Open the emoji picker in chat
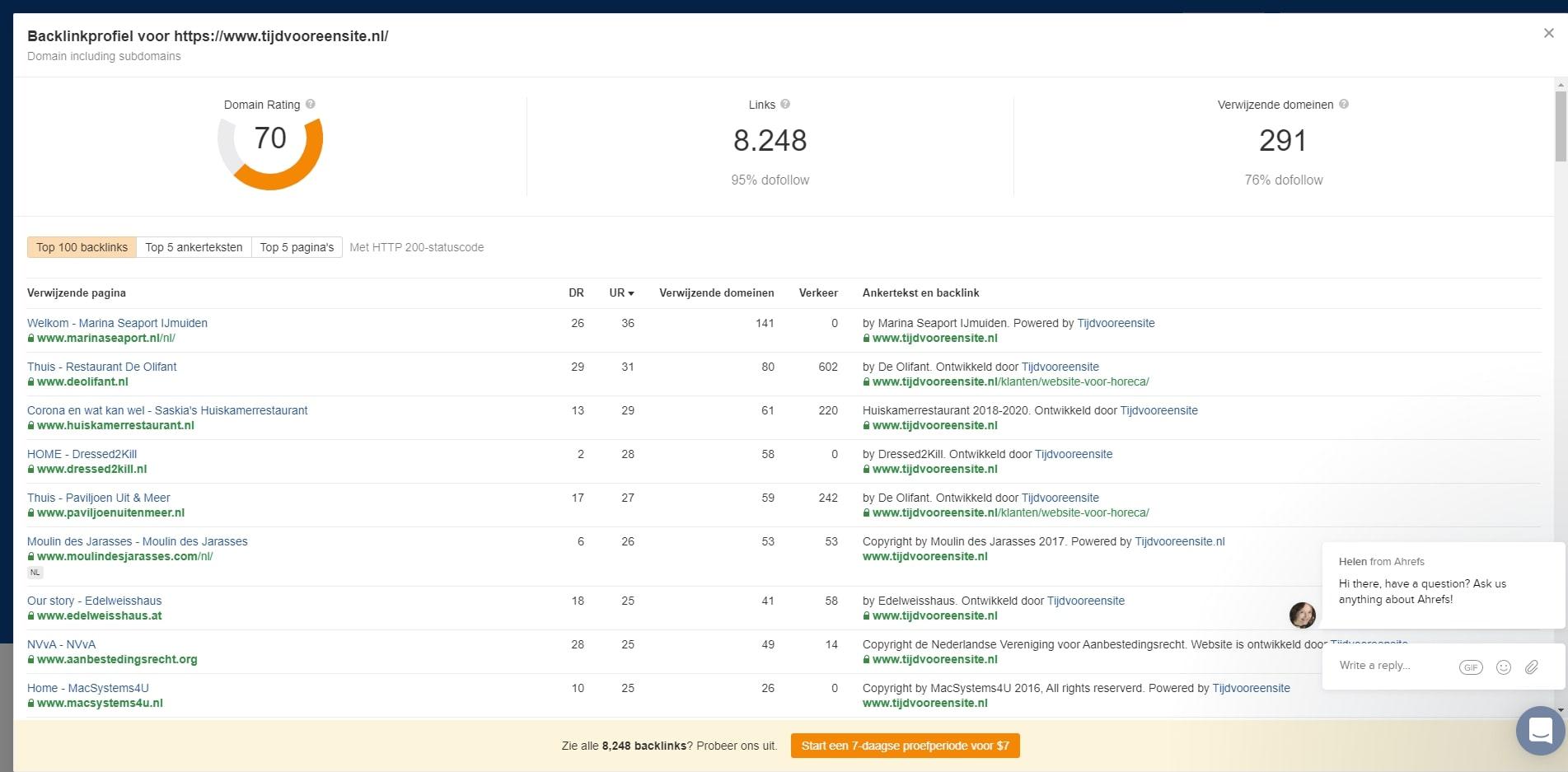Viewport: 1568px width, 772px height. 1504,667
